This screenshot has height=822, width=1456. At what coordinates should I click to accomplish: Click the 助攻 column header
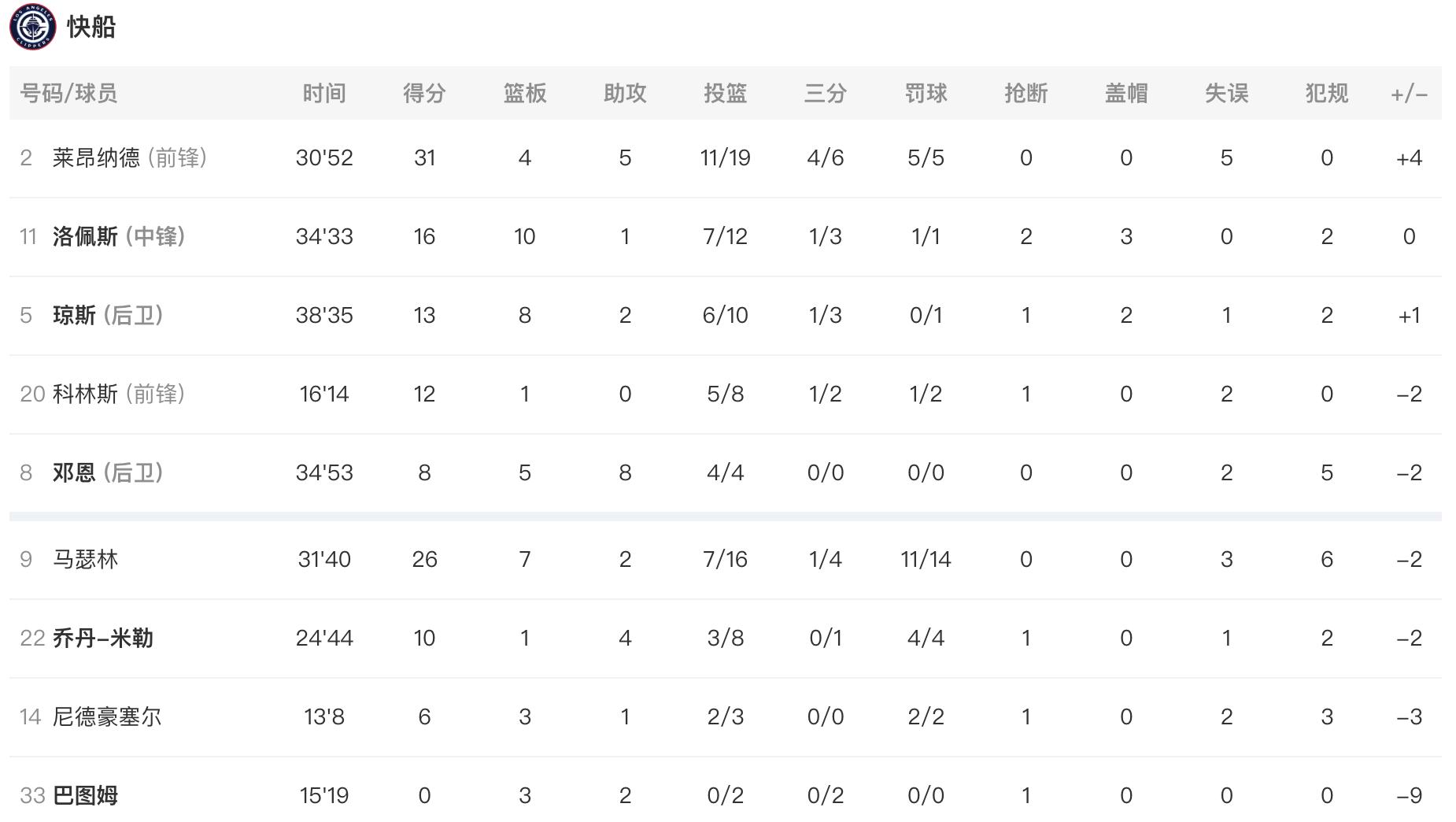point(625,94)
